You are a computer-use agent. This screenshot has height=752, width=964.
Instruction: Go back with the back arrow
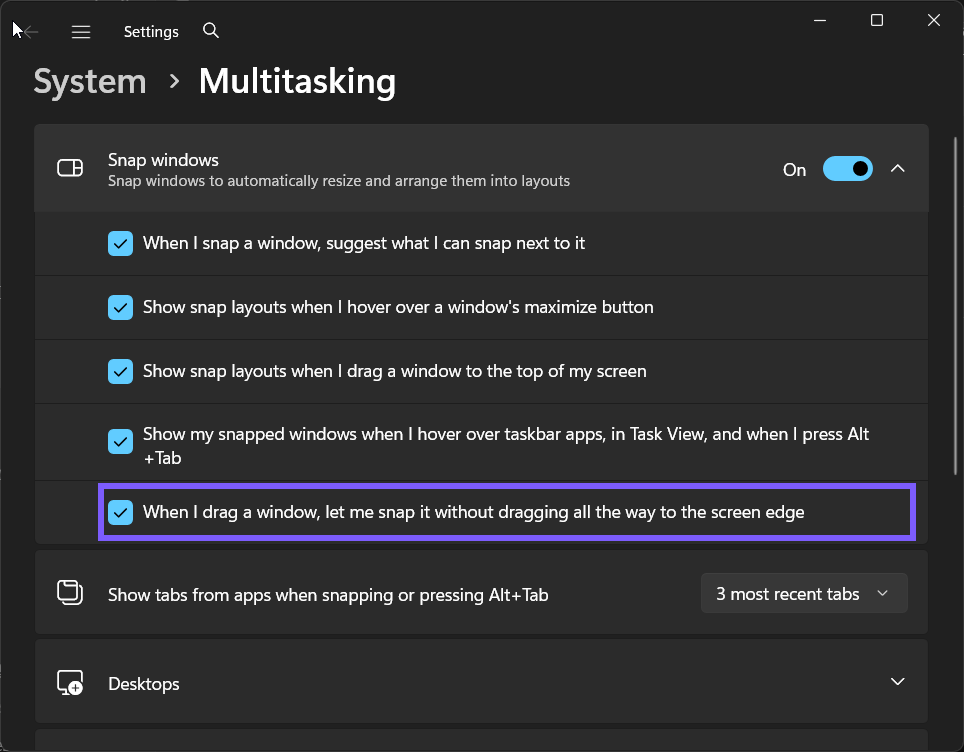30,31
